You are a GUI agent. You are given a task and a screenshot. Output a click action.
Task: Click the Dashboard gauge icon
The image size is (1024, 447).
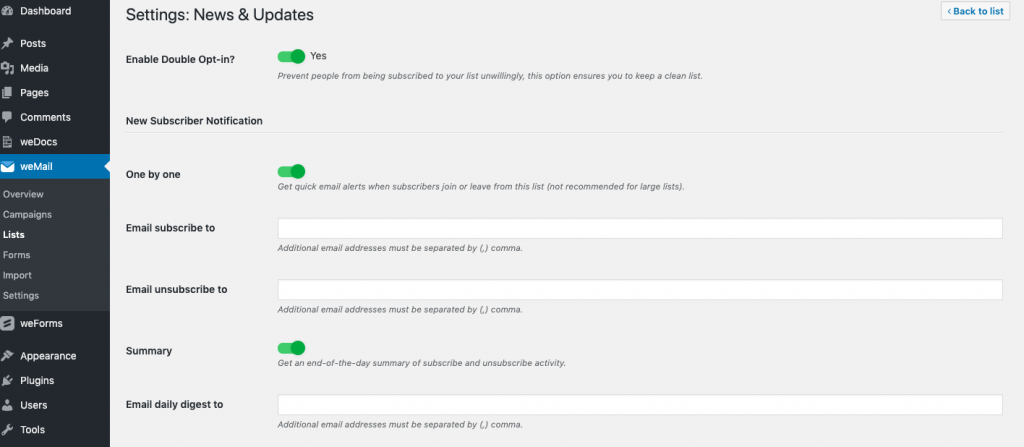(x=7, y=11)
